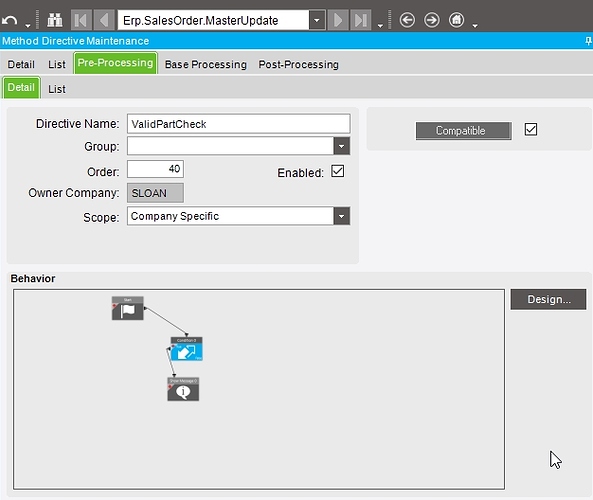Go to first record navigation icon

pos(81,20)
